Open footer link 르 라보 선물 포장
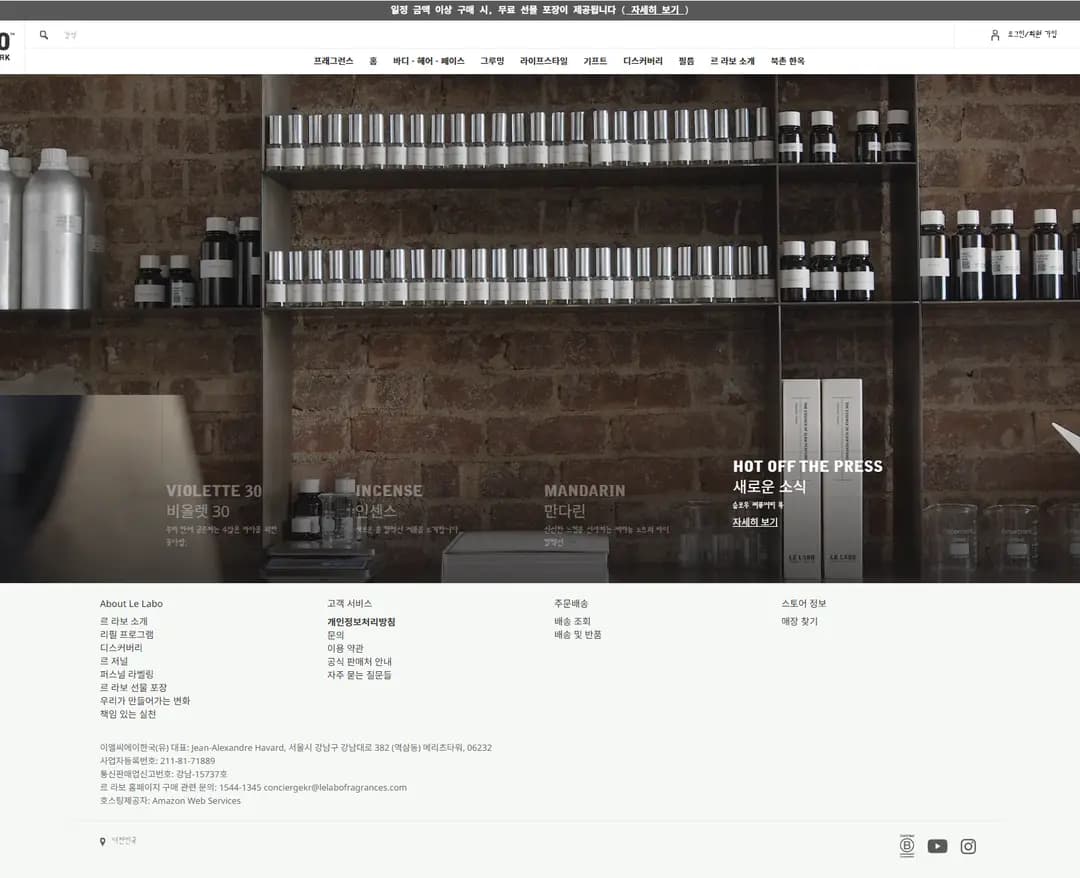This screenshot has width=1080, height=878. pyautogui.click(x=133, y=687)
